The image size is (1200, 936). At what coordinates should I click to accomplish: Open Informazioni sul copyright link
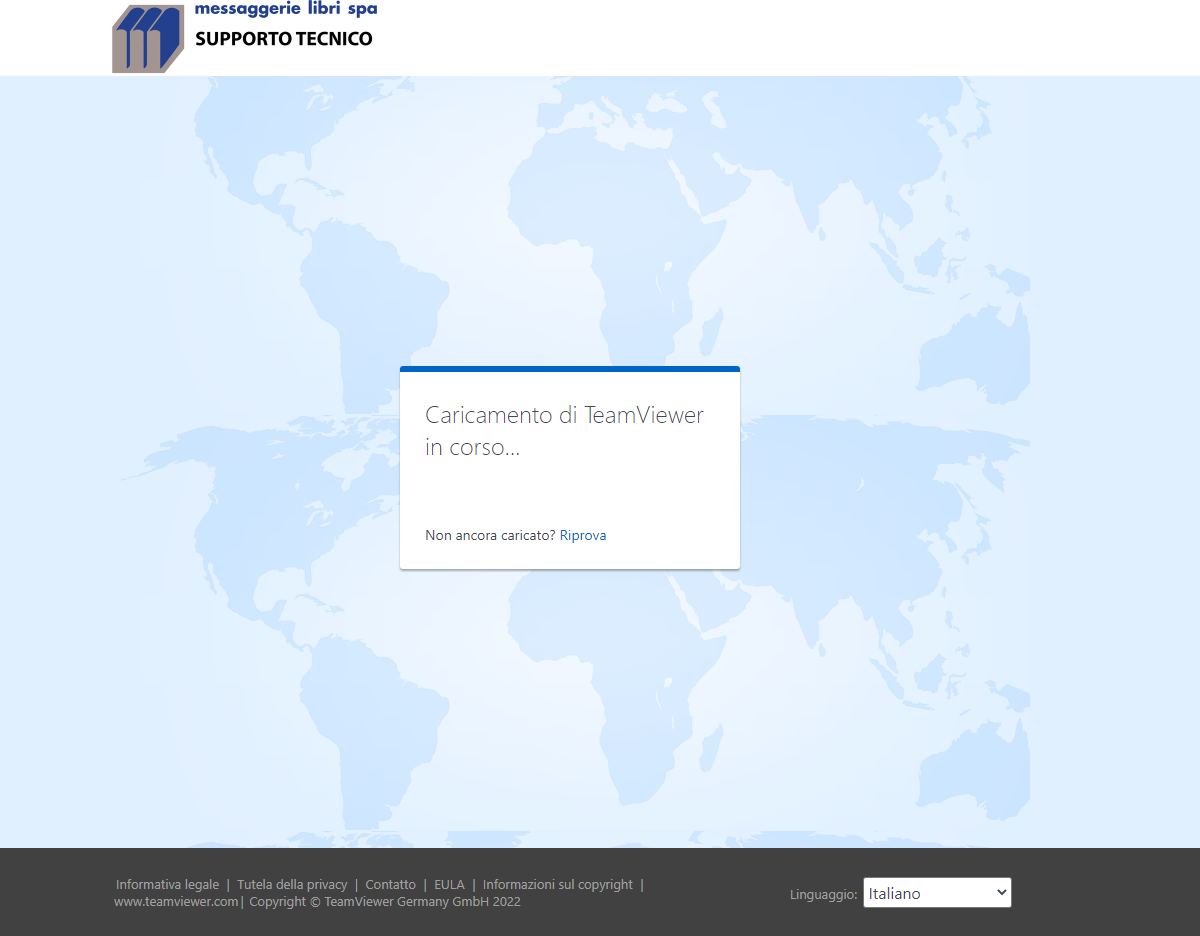(558, 885)
